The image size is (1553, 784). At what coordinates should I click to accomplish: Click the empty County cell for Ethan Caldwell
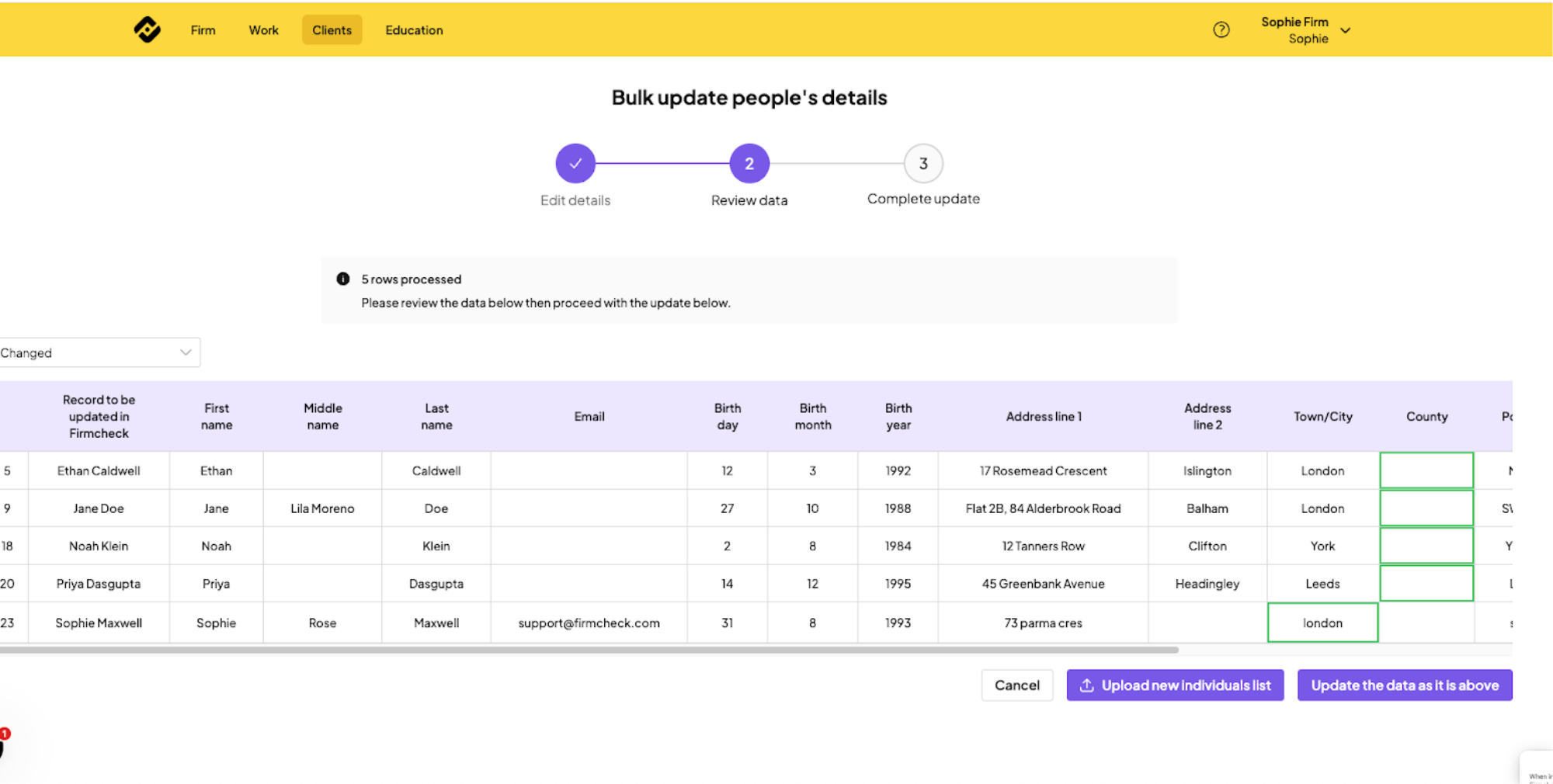tap(1426, 470)
